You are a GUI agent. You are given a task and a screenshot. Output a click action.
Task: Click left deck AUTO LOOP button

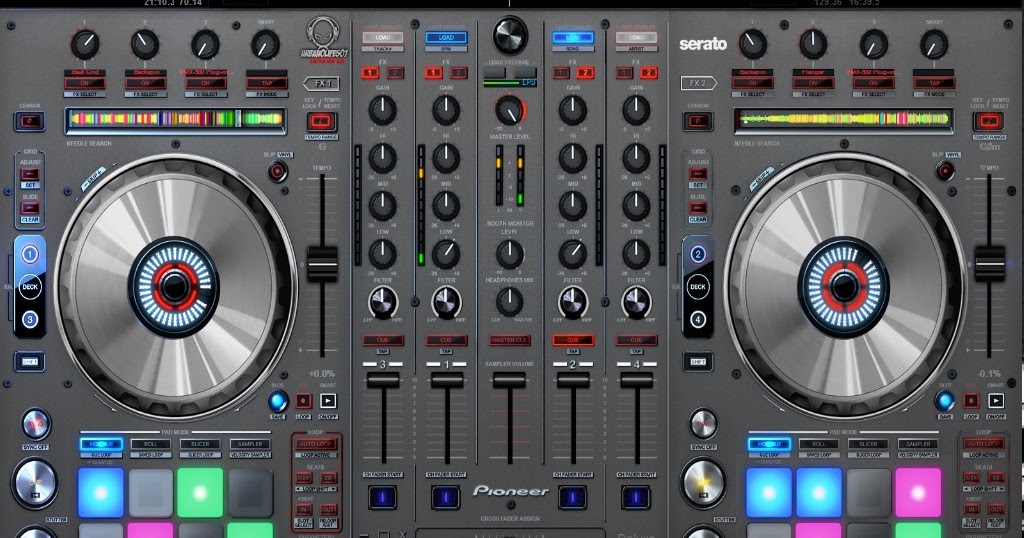(x=316, y=445)
